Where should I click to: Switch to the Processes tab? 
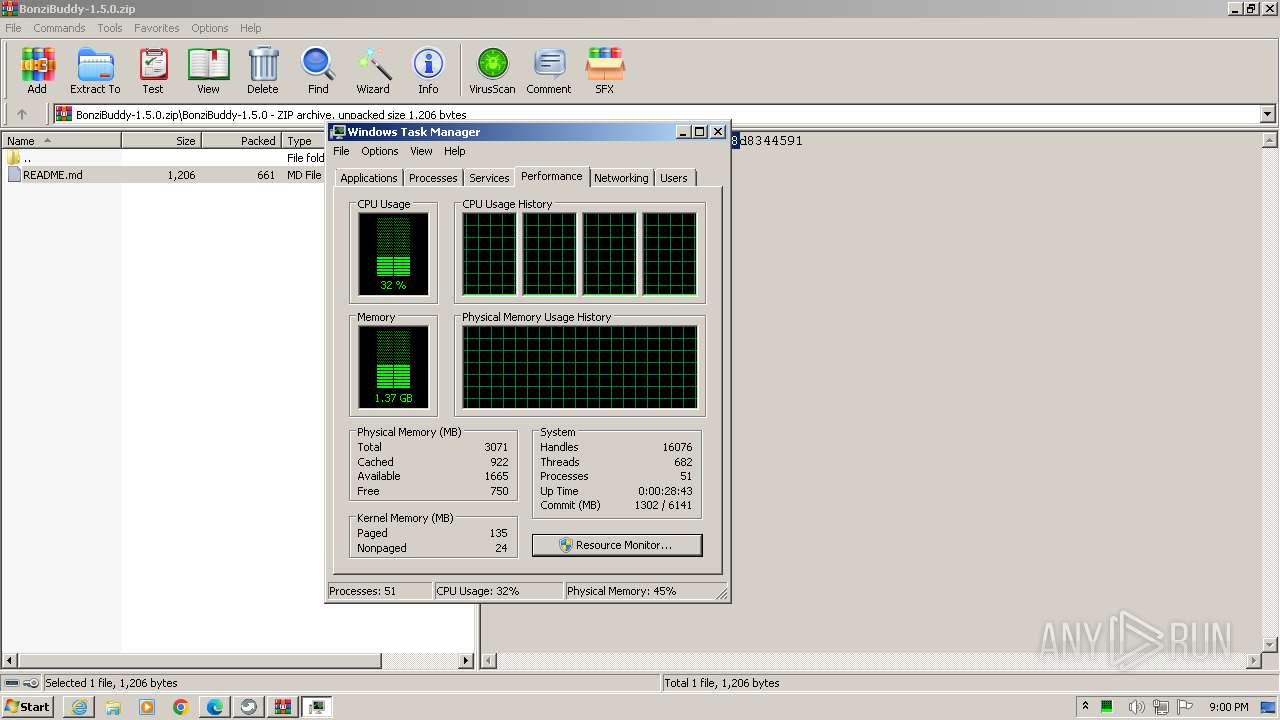(x=433, y=178)
